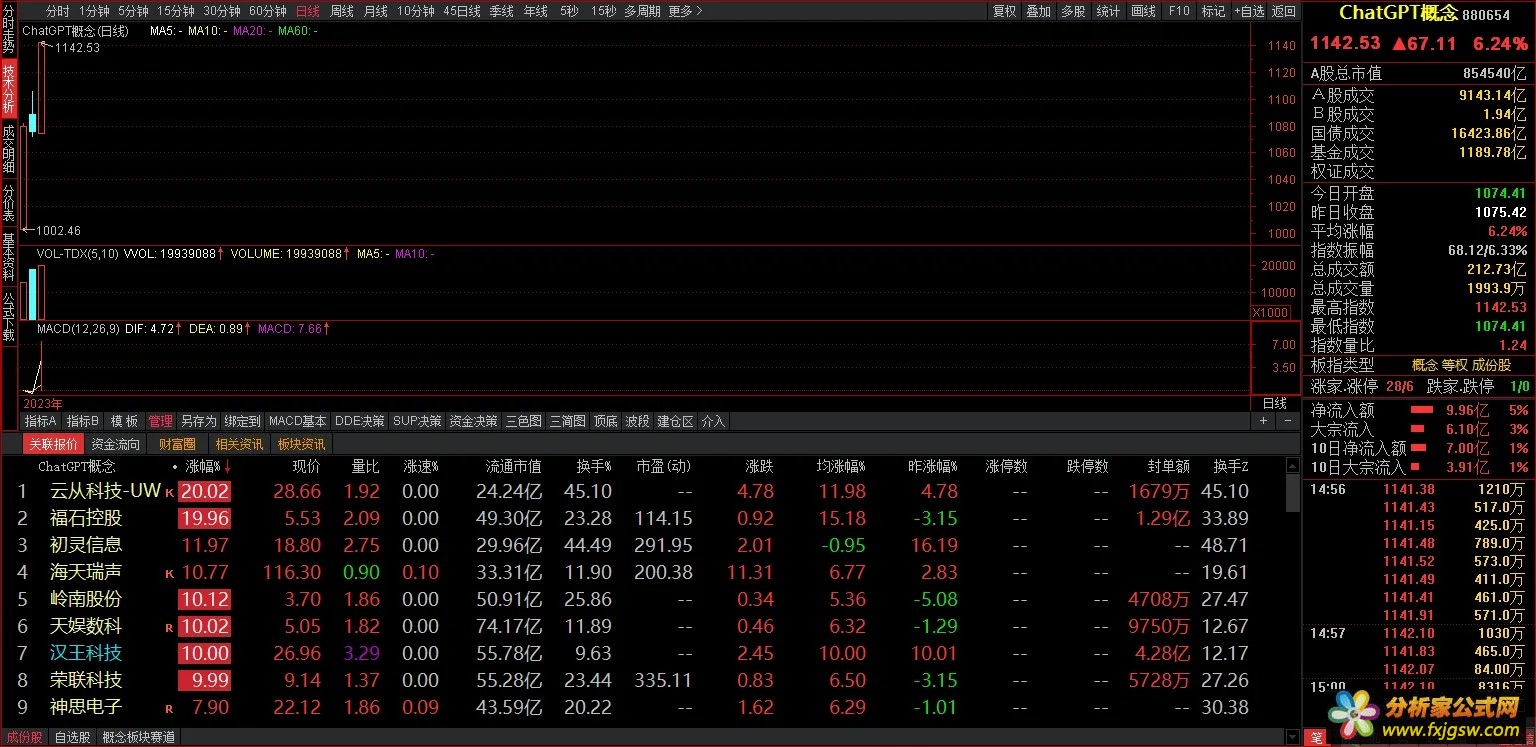Screen dimensions: 1536x747
Task: Select the 自选股 bottom tab
Action: tap(72, 738)
